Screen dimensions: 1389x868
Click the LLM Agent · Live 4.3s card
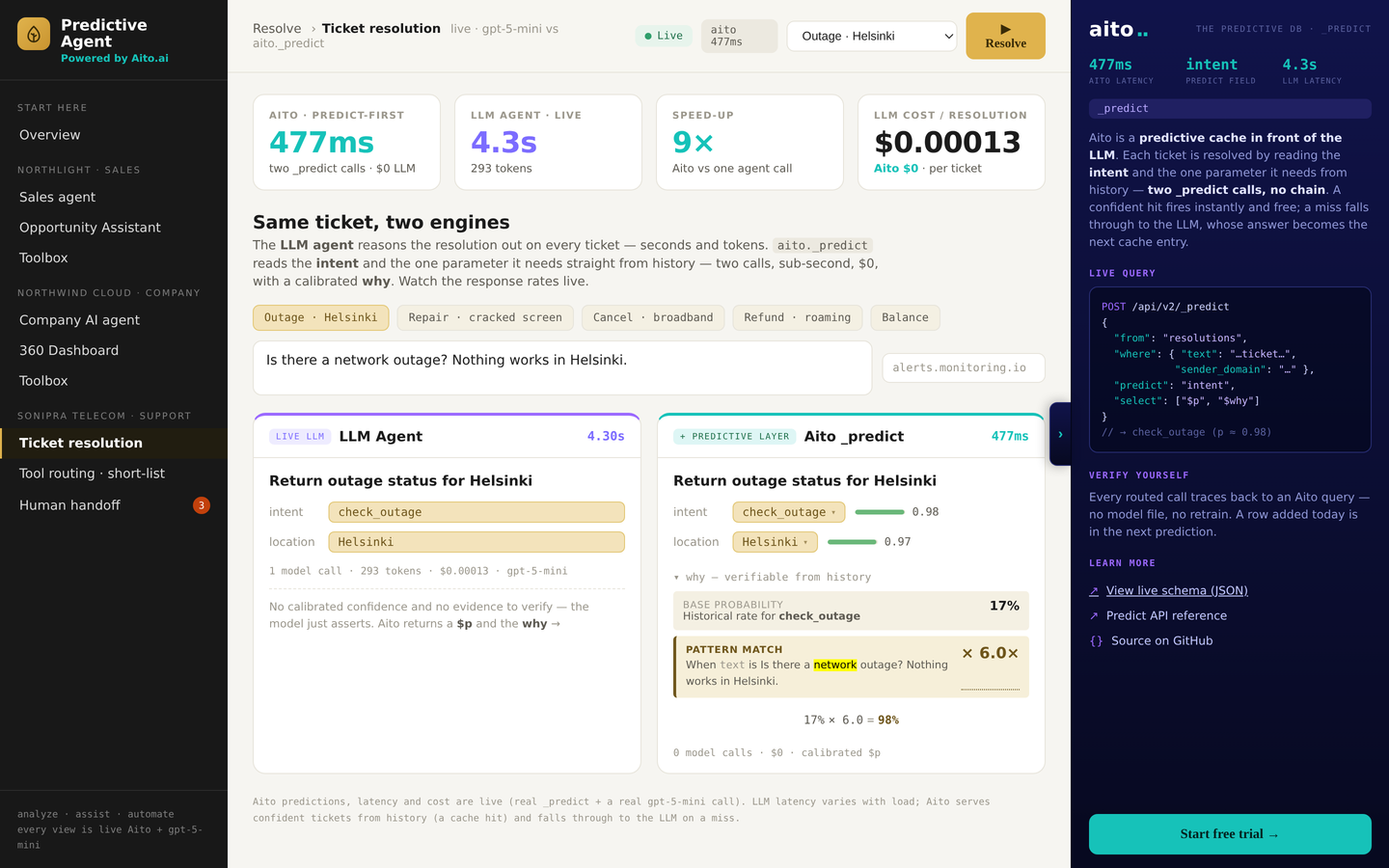pos(548,142)
